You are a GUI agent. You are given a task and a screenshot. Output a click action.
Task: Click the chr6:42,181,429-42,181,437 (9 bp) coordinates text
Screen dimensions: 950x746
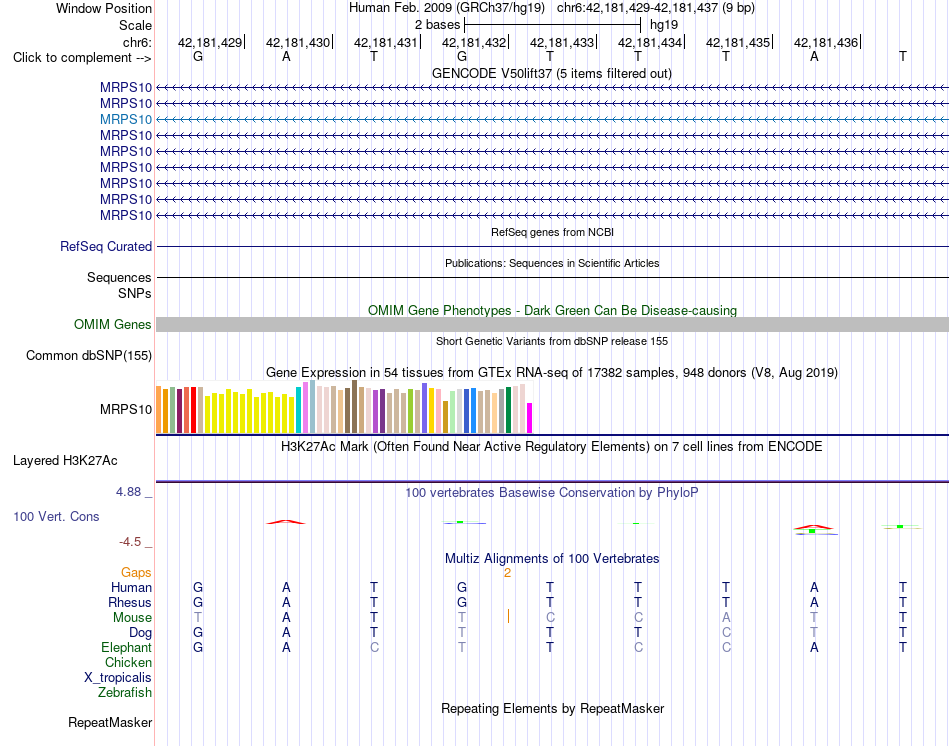[x=656, y=8]
